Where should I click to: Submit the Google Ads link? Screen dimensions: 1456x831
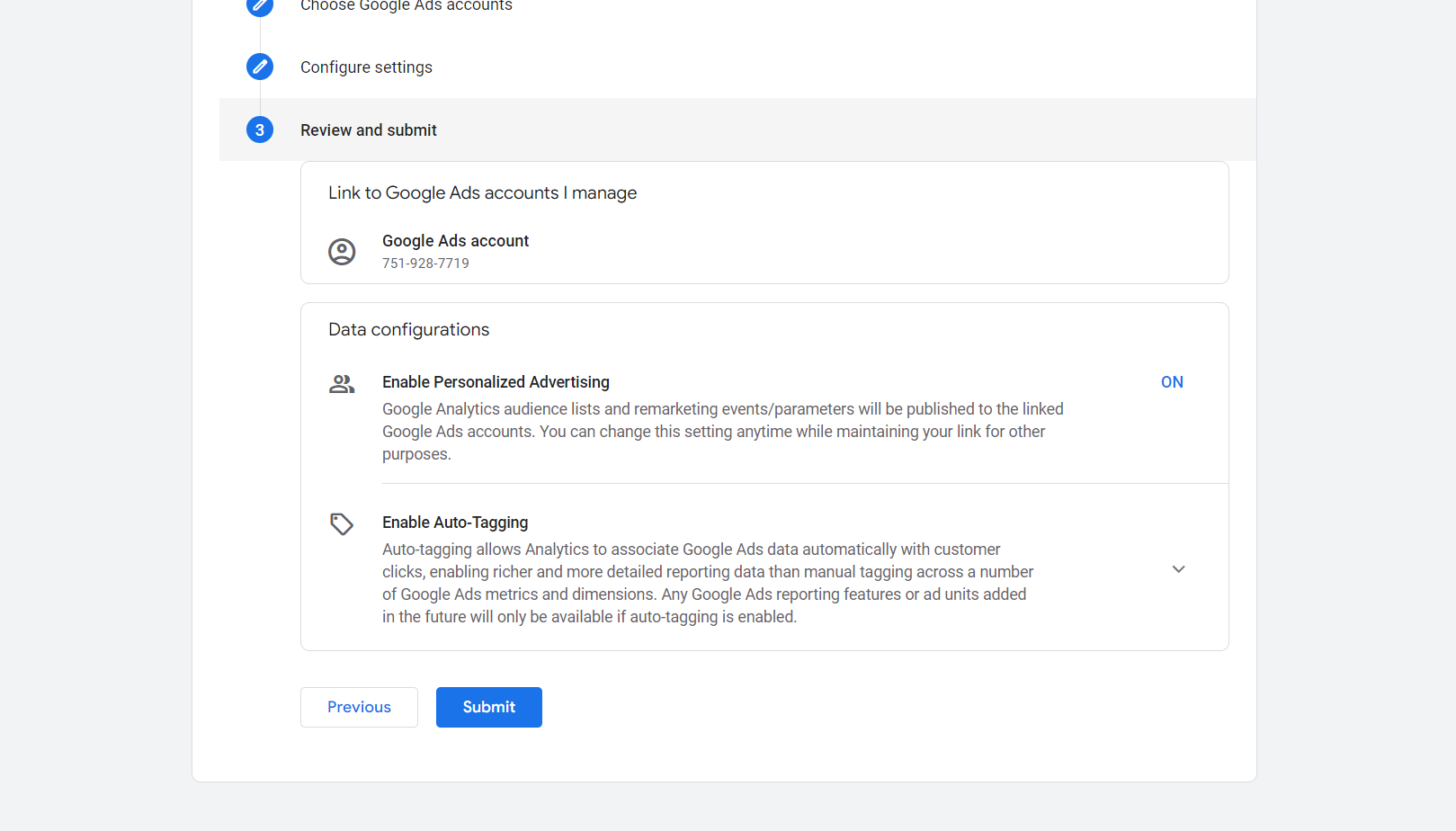(x=489, y=707)
